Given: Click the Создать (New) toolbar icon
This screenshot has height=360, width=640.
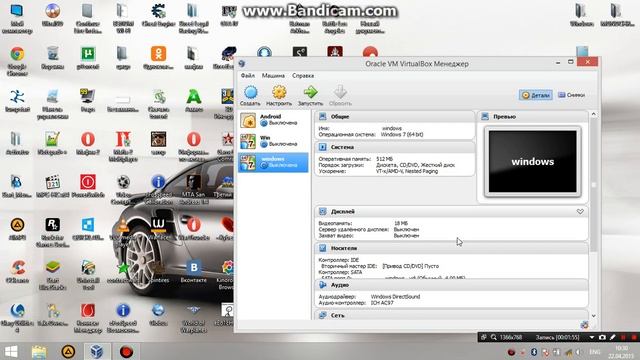Looking at the screenshot, I should click(x=250, y=96).
